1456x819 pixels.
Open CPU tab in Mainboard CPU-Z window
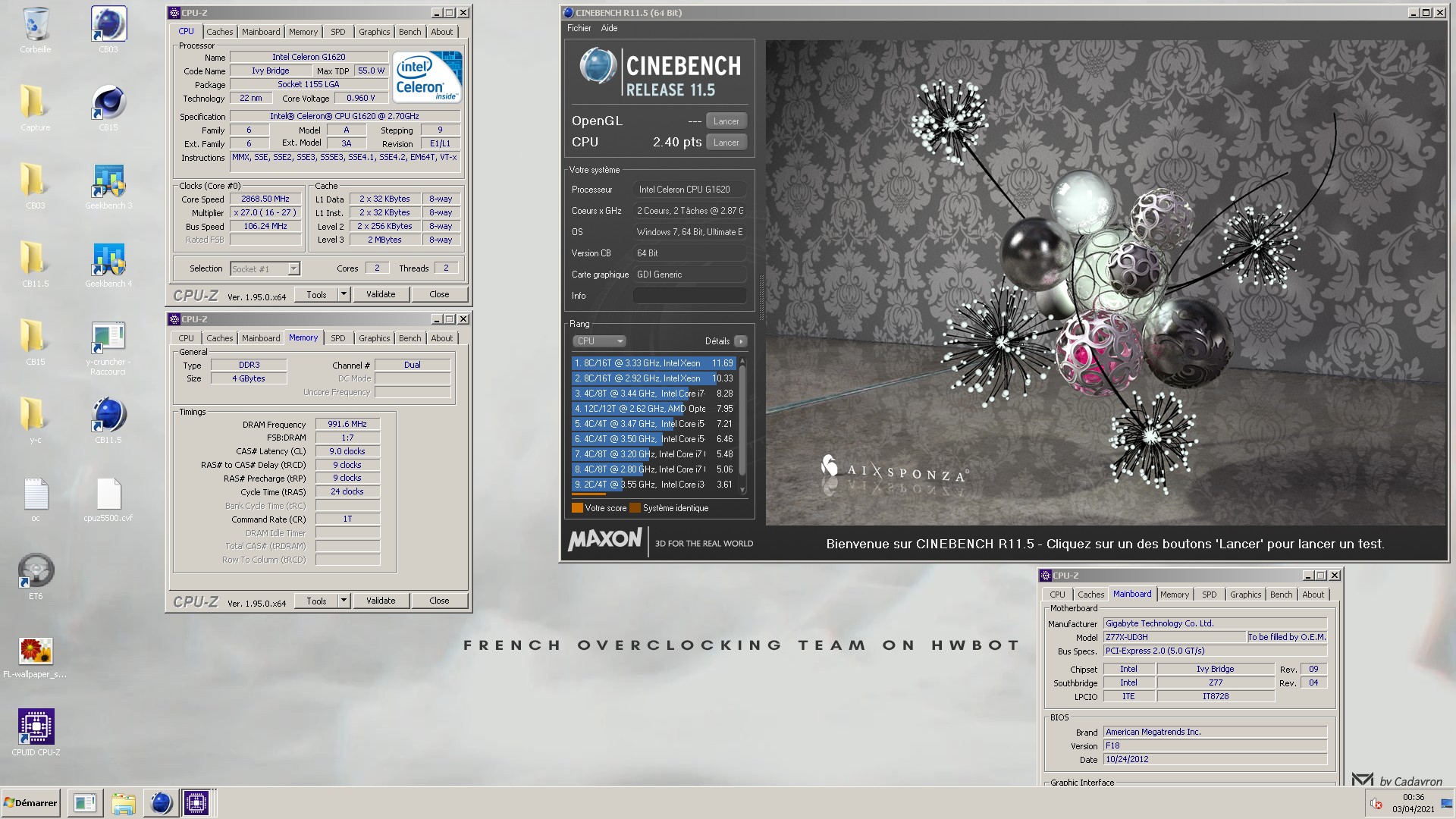tap(1057, 595)
